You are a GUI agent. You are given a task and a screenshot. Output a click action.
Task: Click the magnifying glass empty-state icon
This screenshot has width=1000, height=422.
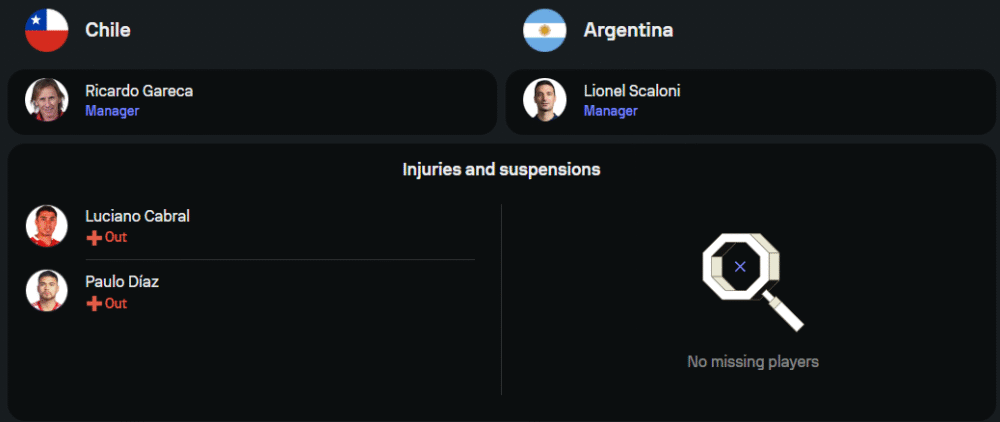click(751, 280)
